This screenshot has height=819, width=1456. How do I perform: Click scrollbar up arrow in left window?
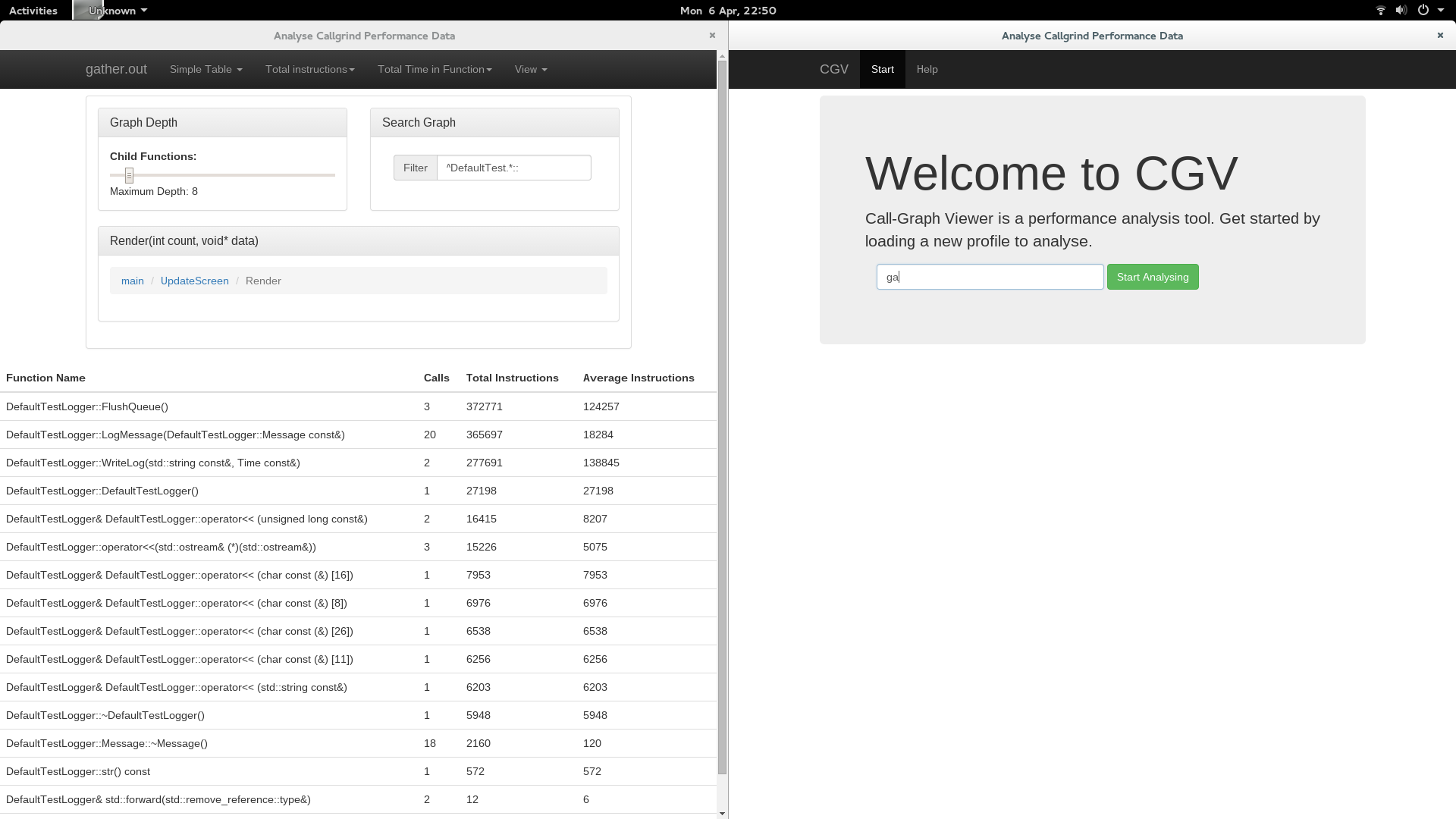pos(722,56)
